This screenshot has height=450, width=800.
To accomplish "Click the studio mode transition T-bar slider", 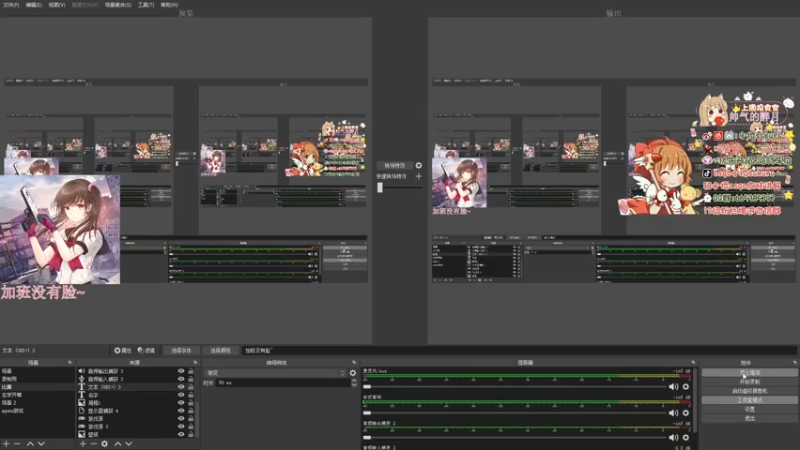I will (x=380, y=187).
